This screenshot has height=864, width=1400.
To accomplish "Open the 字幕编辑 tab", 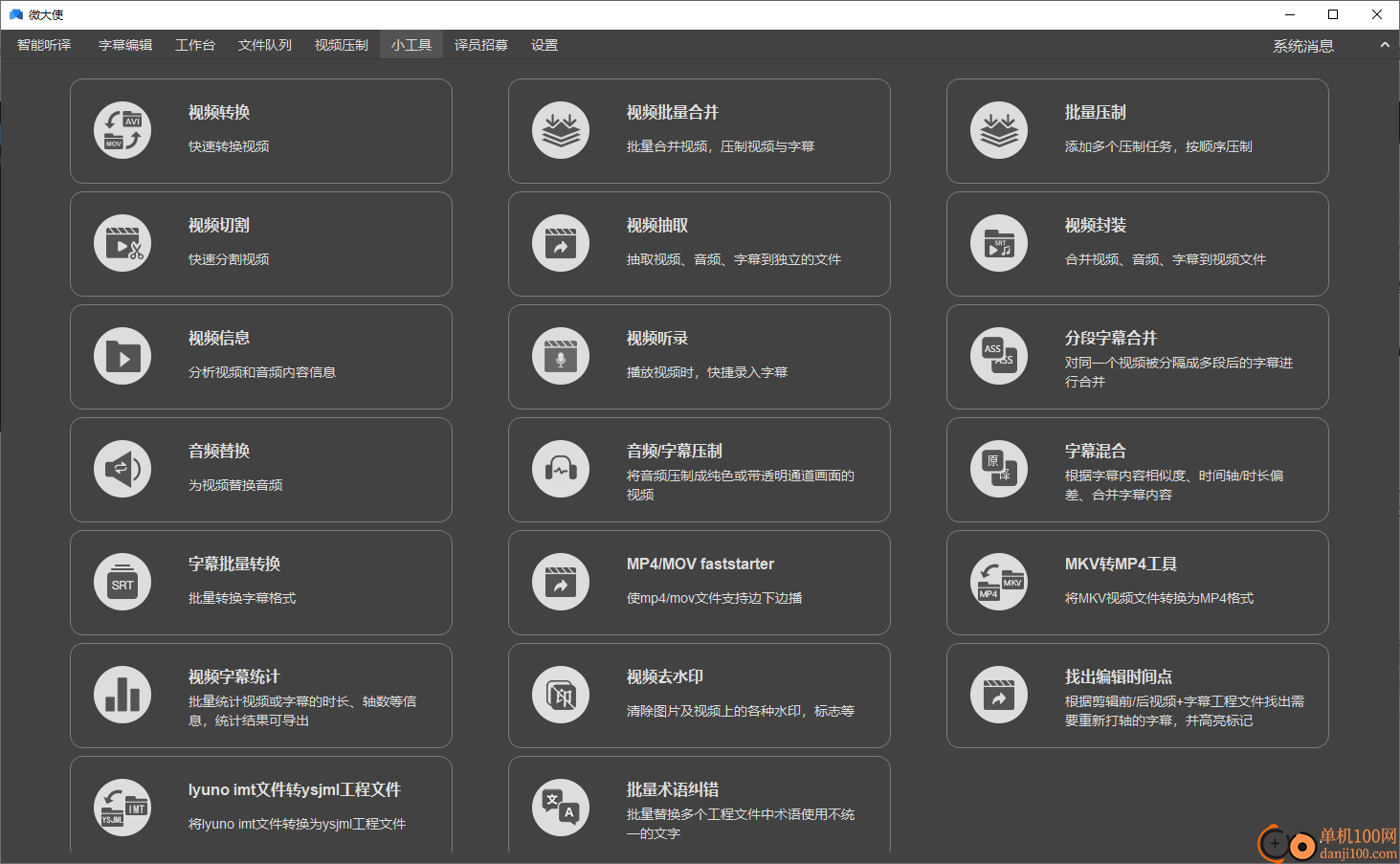I will (125, 45).
